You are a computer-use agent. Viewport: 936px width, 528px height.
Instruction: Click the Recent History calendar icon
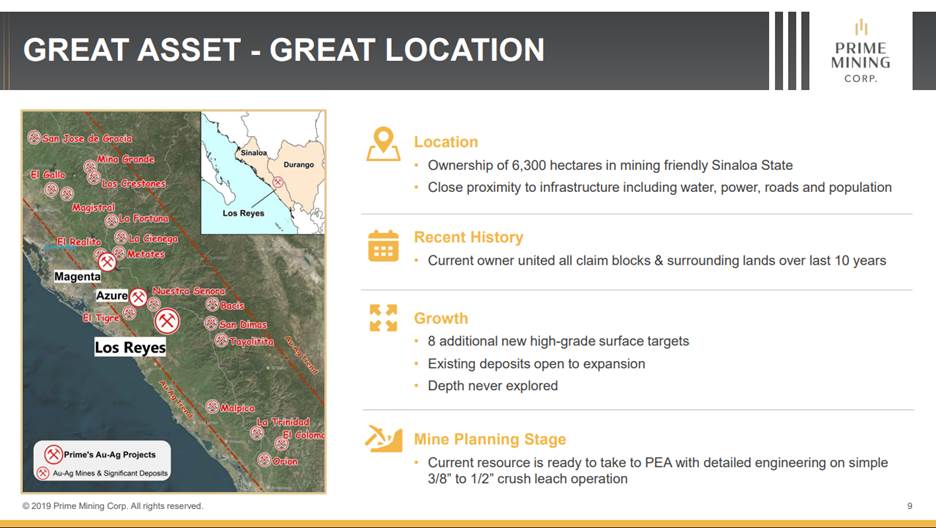[x=383, y=246]
